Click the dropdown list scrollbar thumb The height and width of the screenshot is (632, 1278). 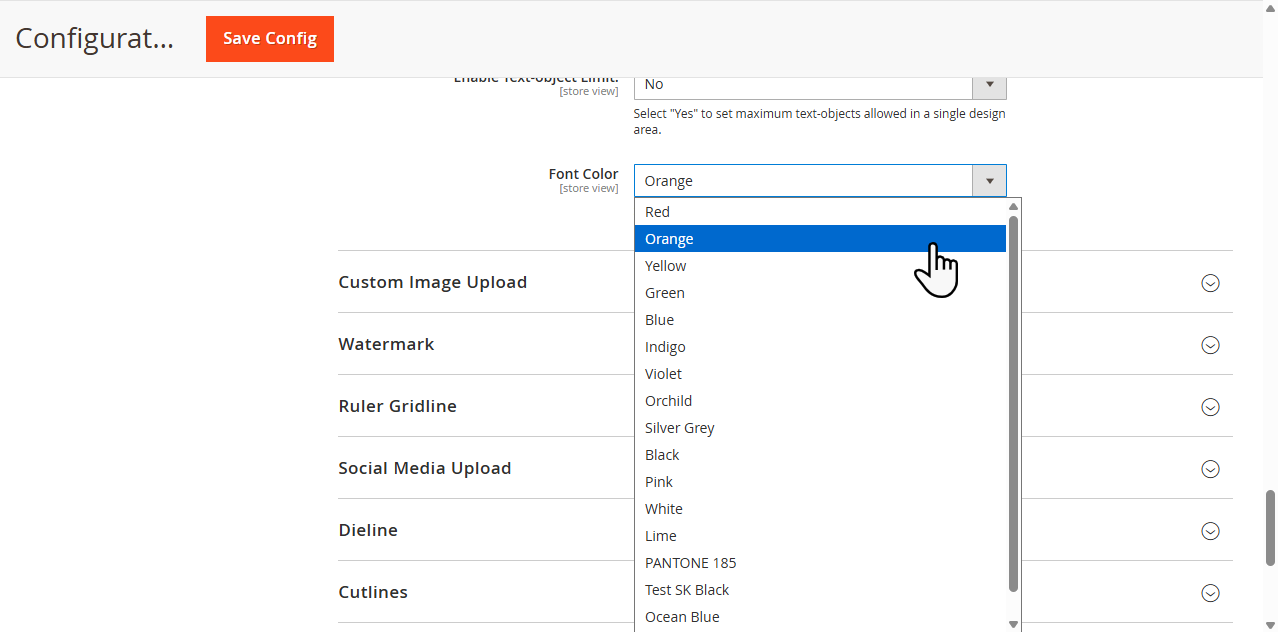[x=1013, y=400]
